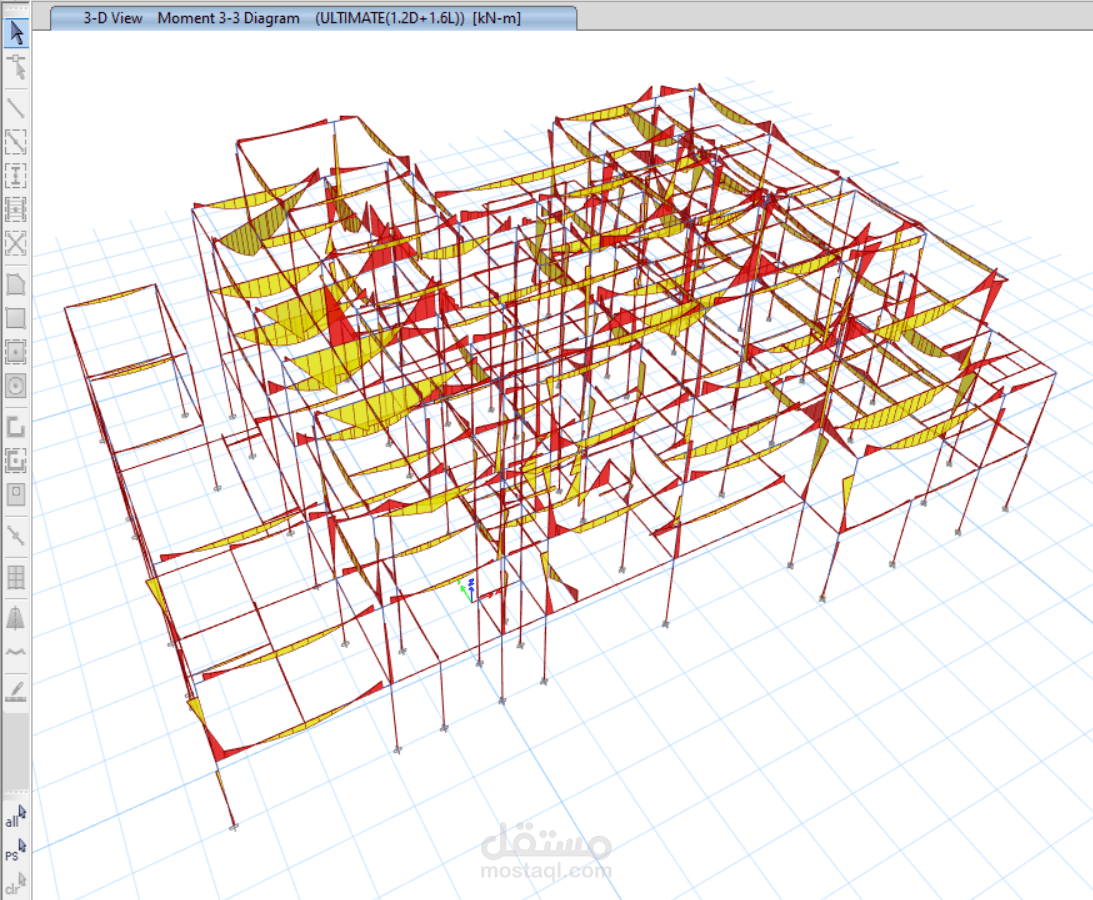Choose the wavy line draw tool
The width and height of the screenshot is (1093, 900).
[x=16, y=652]
